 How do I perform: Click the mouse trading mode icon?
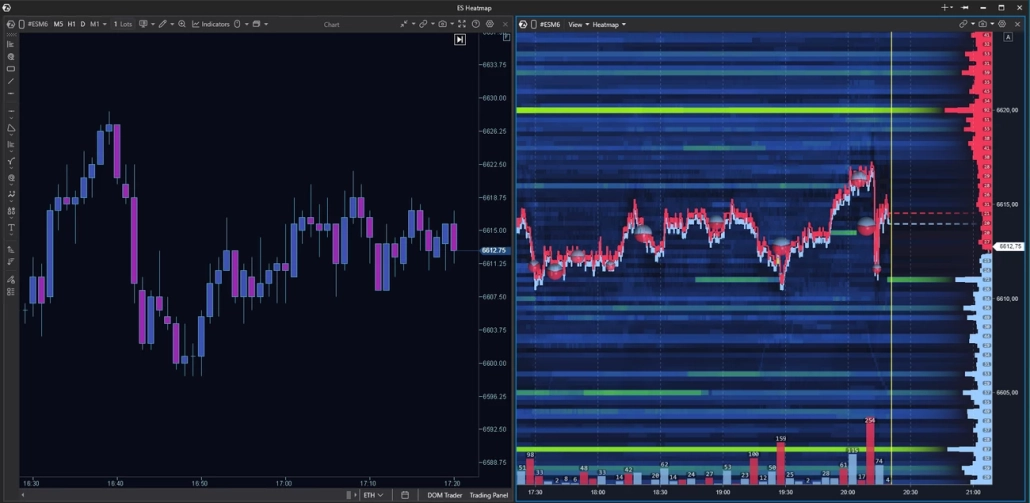237,24
